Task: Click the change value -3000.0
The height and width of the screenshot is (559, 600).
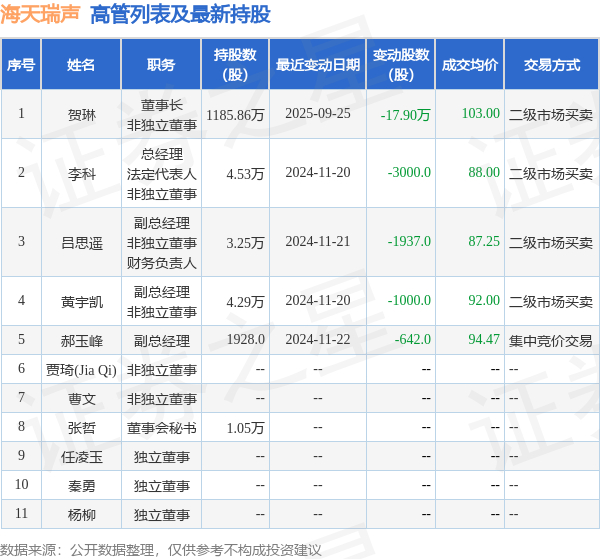Action: click(x=409, y=173)
